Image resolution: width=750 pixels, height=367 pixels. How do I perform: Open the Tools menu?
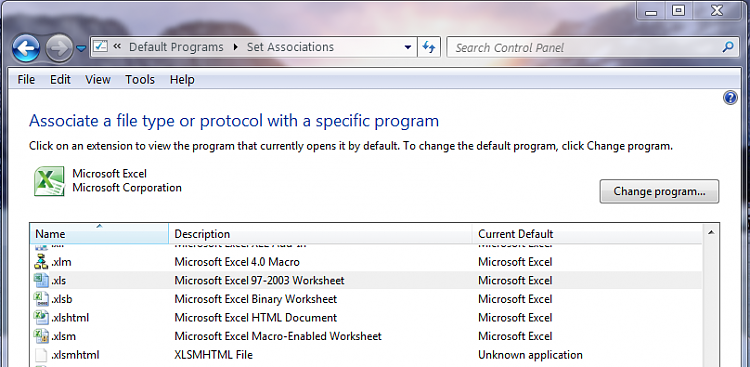pos(140,79)
